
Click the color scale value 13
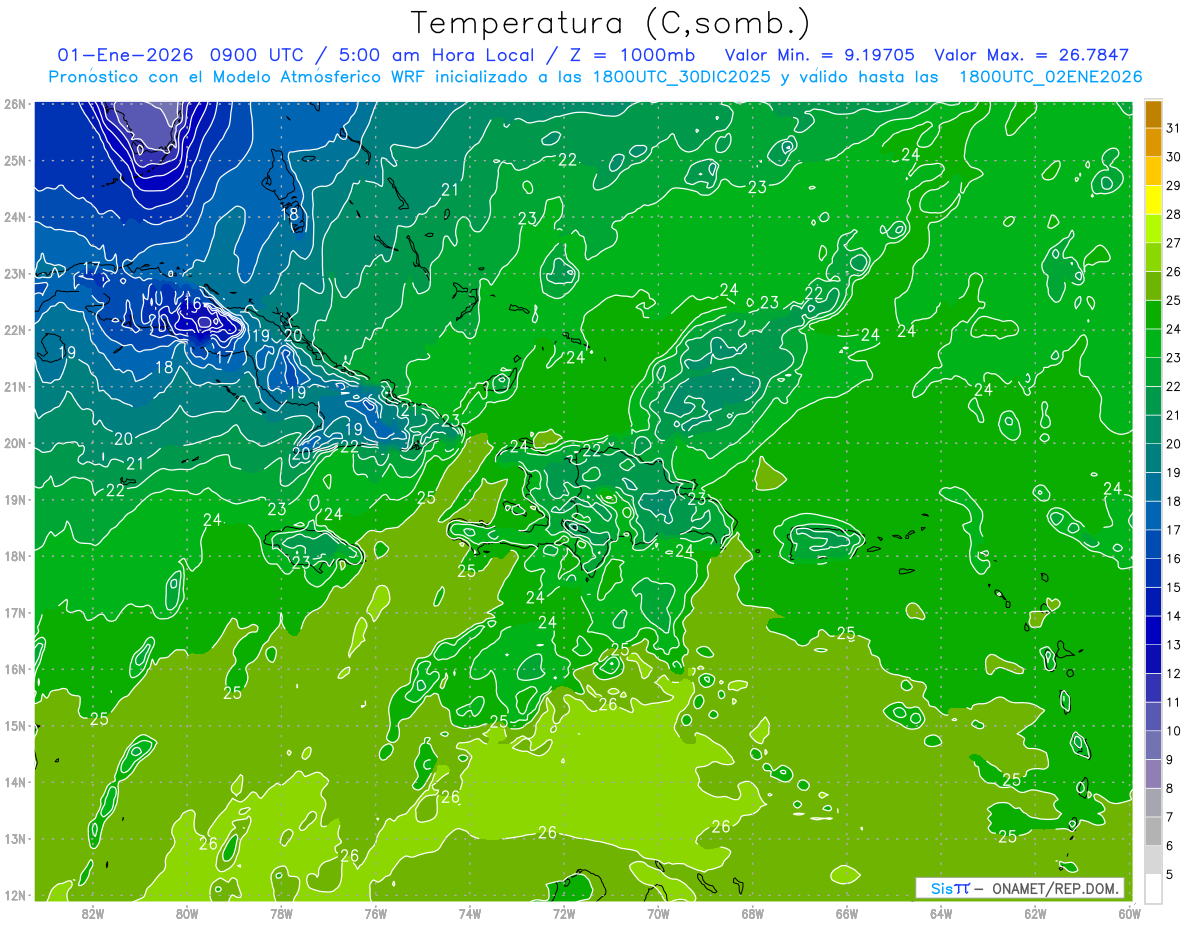[1173, 645]
